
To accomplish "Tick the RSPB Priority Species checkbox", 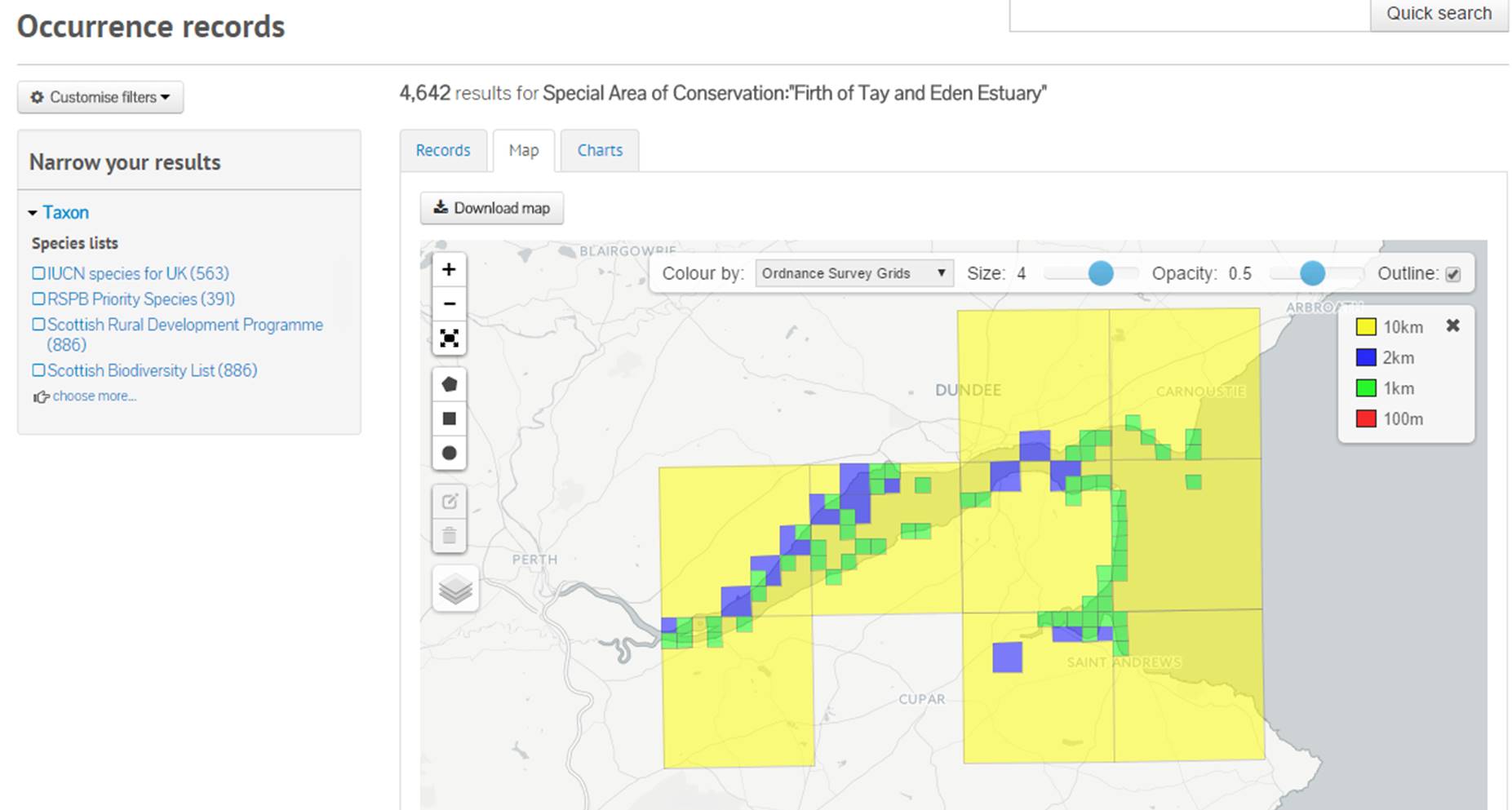I will (x=38, y=299).
